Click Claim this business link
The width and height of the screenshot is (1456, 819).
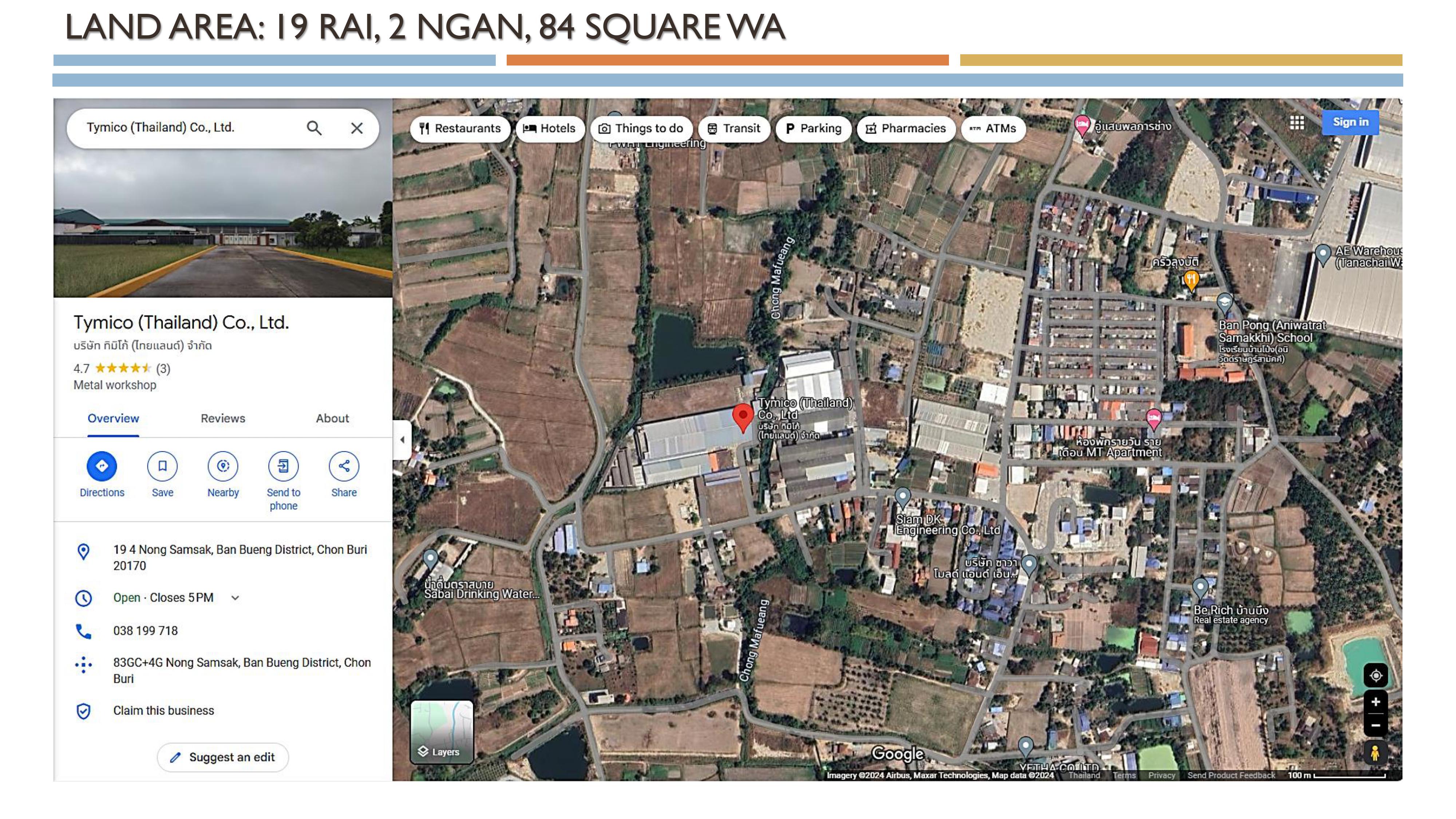point(163,711)
